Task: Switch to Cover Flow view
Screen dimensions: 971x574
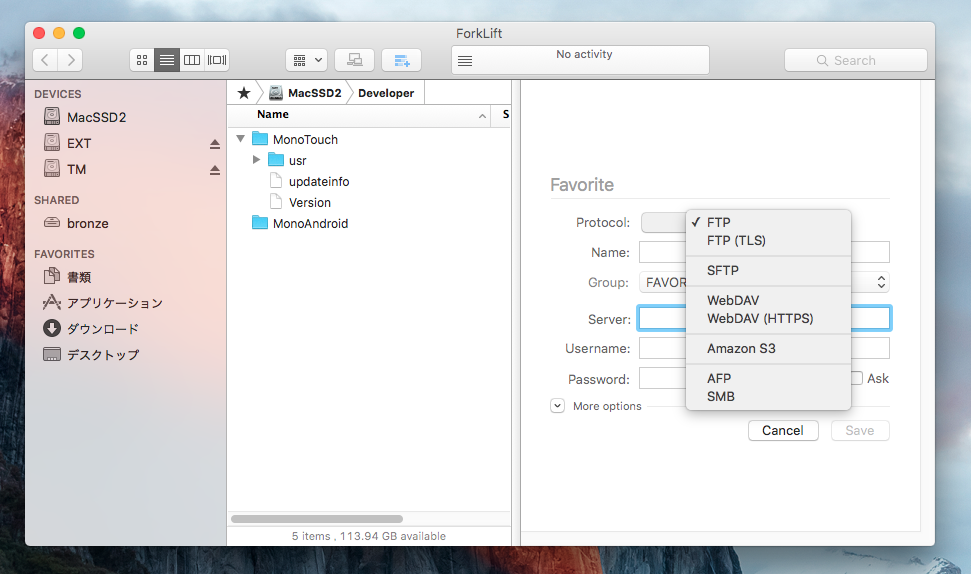Action: 217,60
